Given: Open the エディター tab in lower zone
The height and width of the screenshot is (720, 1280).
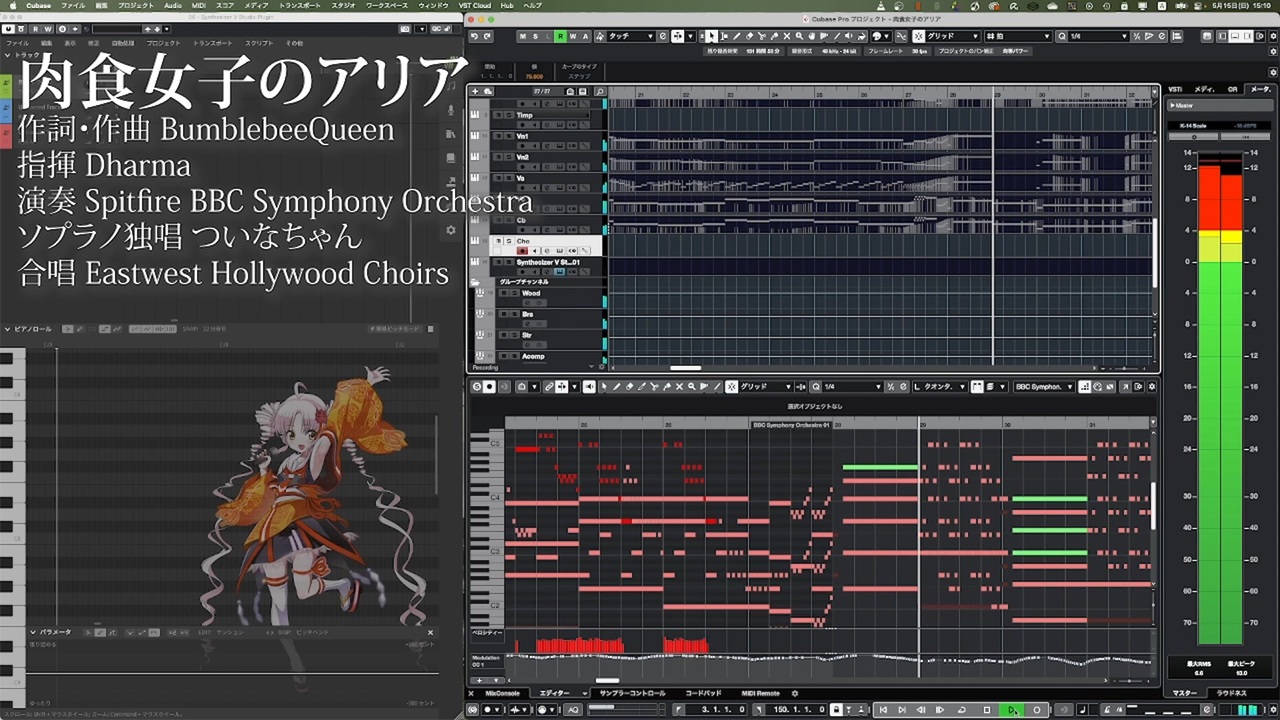Looking at the screenshot, I should click(554, 693).
